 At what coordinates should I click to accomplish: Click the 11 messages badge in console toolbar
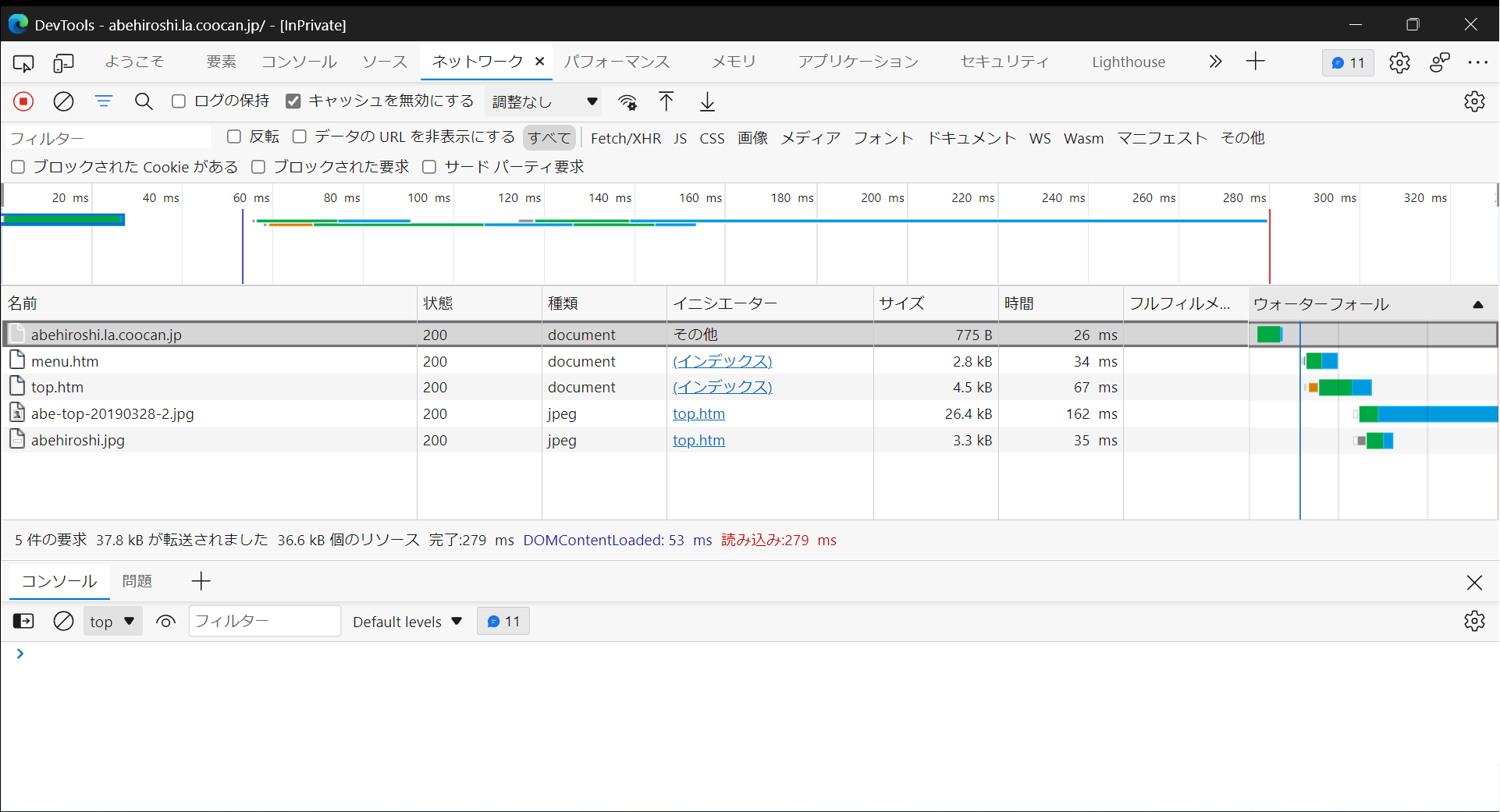(503, 622)
